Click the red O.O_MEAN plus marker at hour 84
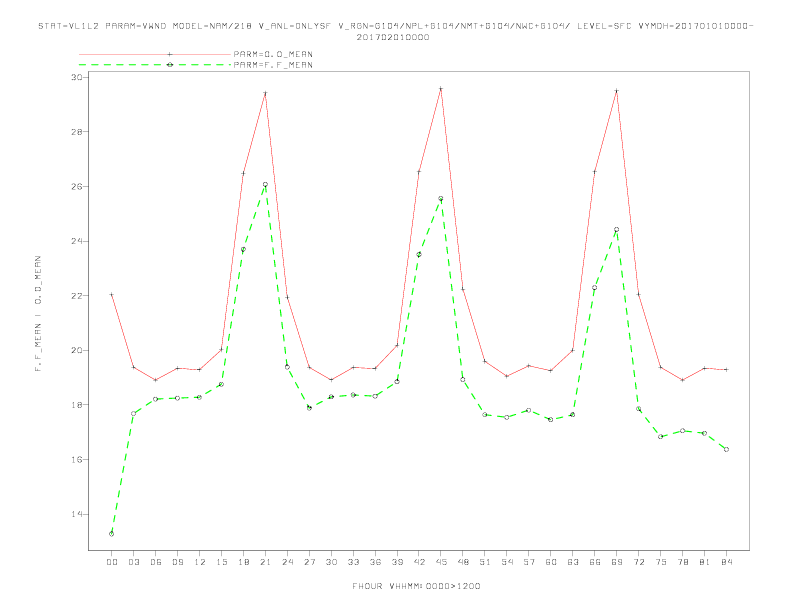Viewport: 792px width, 612px height. coord(727,370)
